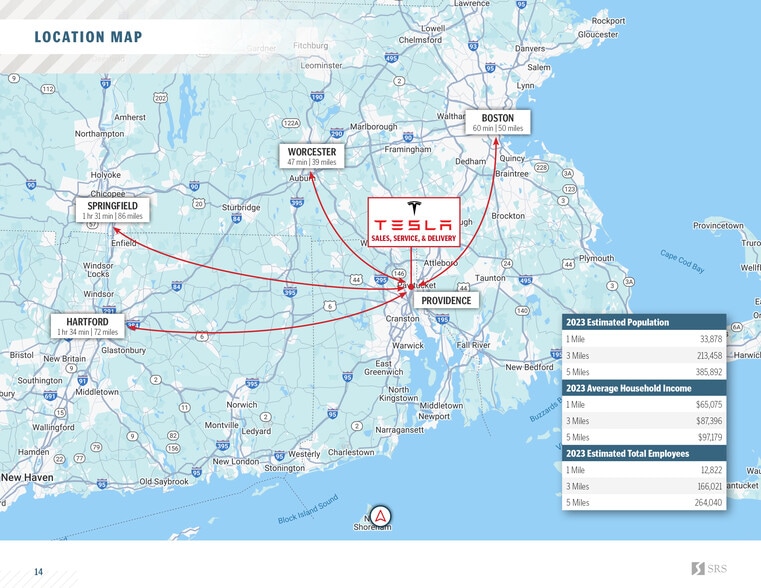Select the Interstate 691 shield near Southington
Viewport: 761px width, 588px height.
50,397
